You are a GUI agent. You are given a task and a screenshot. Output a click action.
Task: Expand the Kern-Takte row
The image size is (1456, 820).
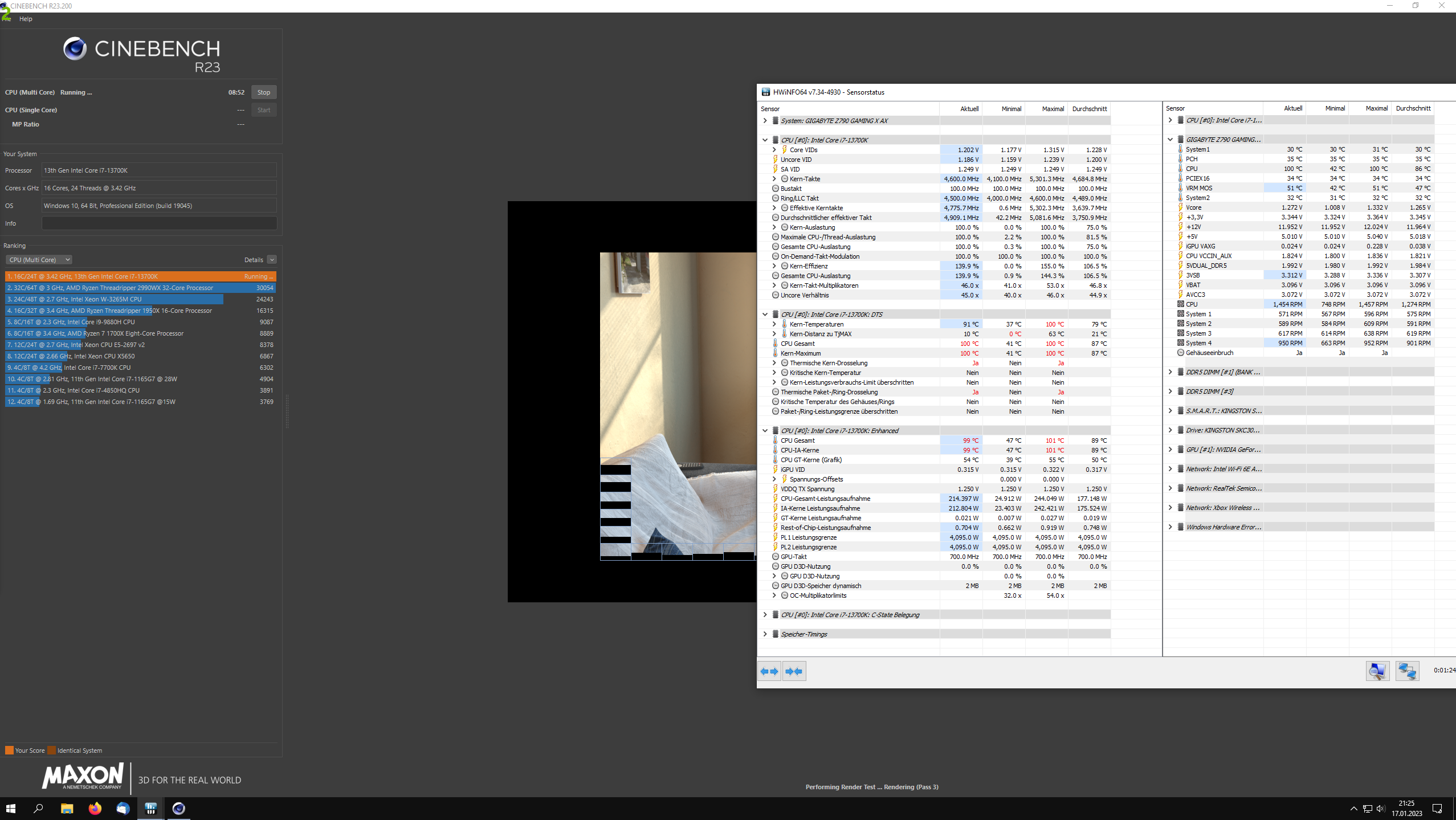click(774, 179)
